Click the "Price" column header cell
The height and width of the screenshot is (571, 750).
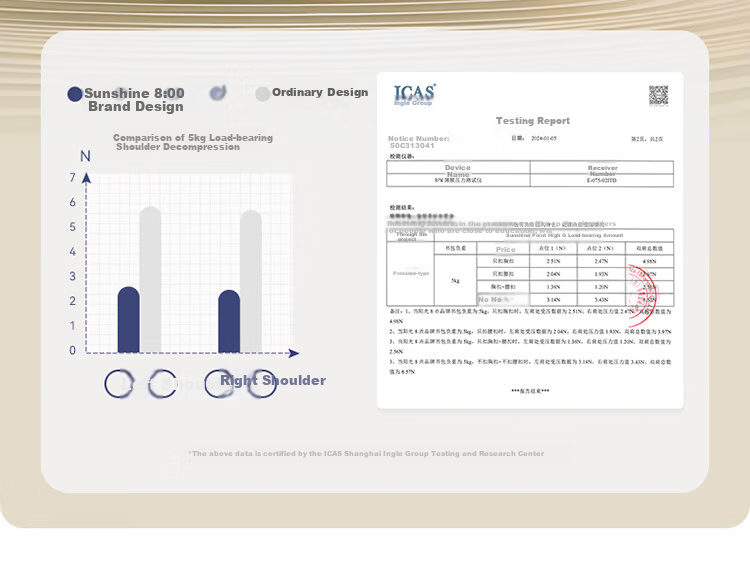[503, 249]
